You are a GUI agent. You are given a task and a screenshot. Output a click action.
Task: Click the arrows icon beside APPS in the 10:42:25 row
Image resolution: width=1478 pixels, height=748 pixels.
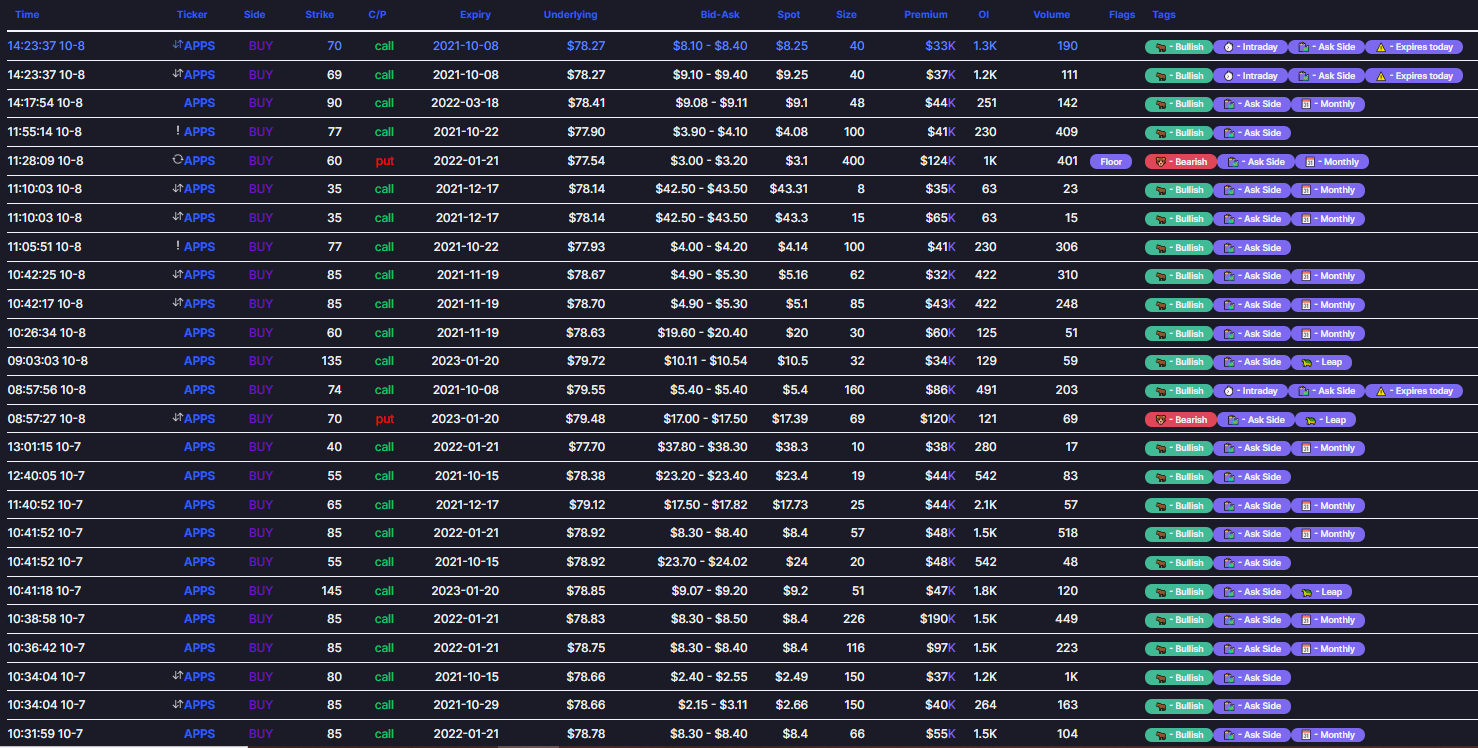[177, 274]
